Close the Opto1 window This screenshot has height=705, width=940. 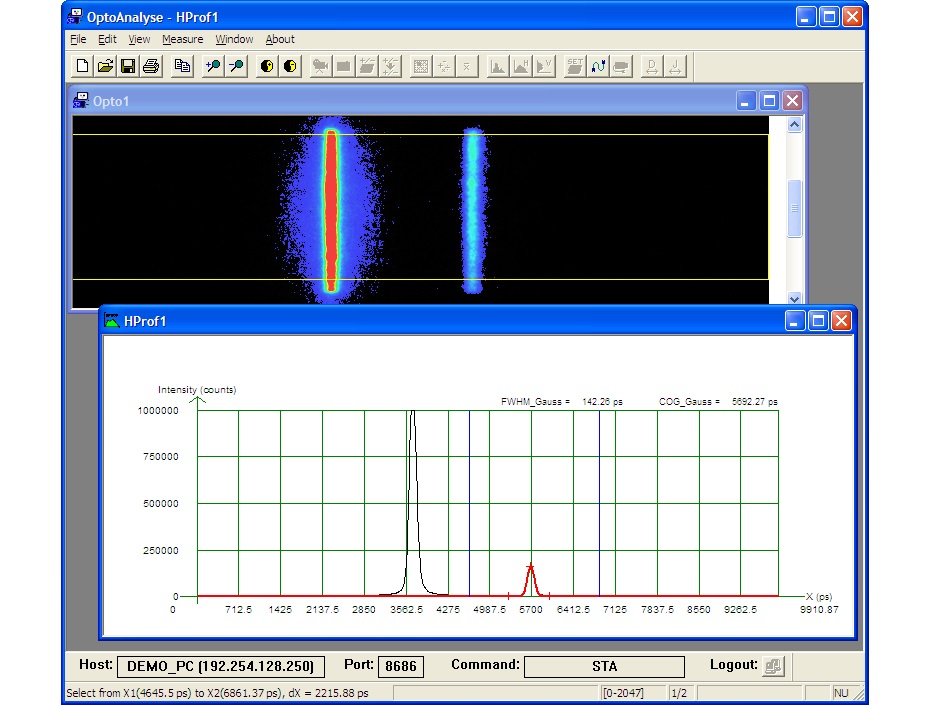click(793, 101)
